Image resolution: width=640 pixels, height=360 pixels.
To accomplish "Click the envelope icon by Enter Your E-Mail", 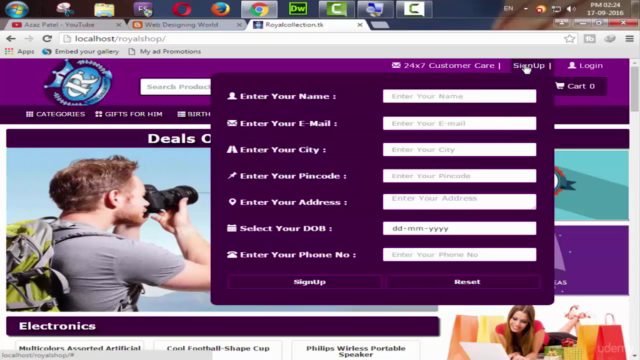I will pos(232,123).
